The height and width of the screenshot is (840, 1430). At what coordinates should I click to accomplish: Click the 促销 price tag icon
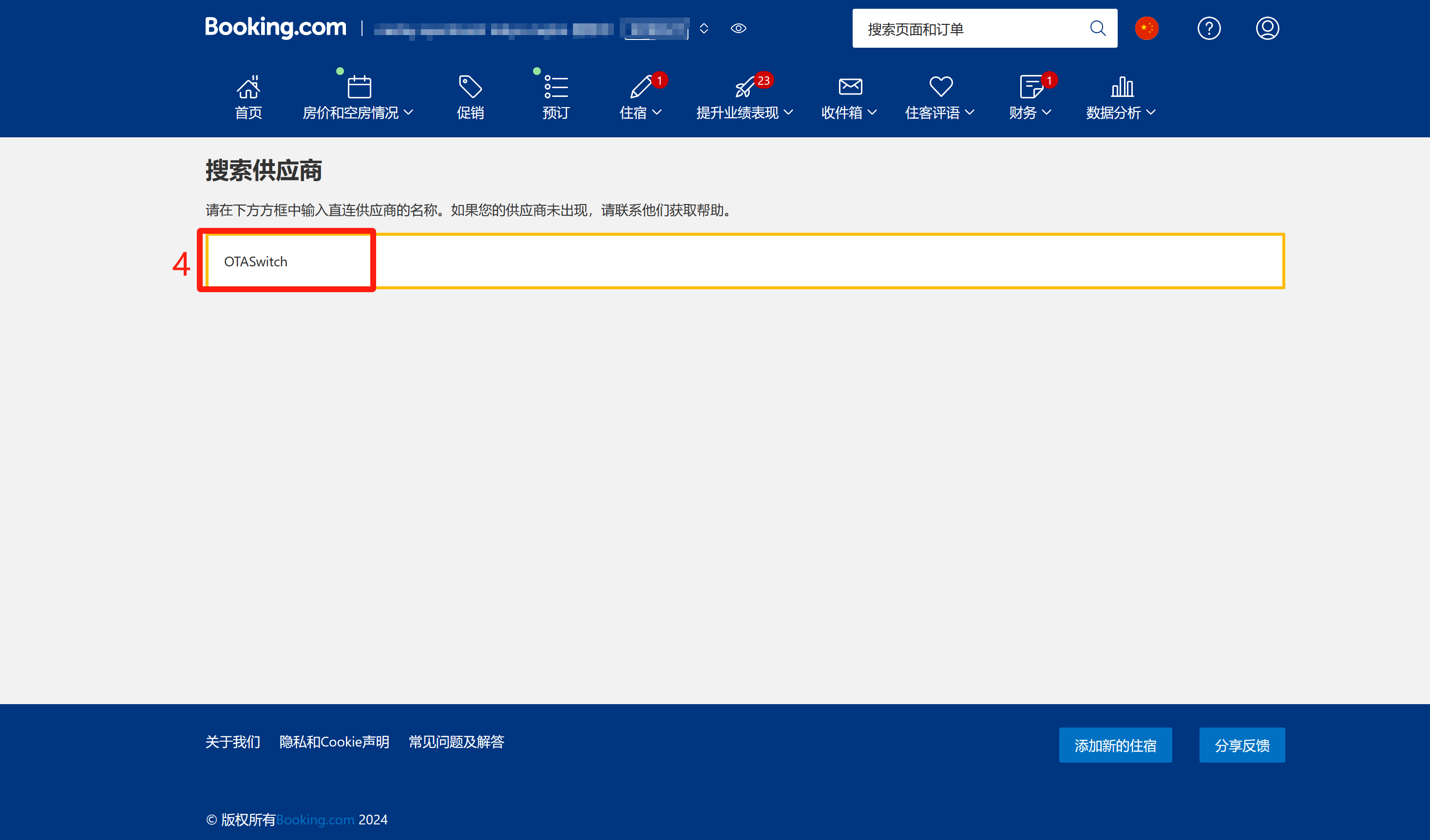pyautogui.click(x=471, y=87)
